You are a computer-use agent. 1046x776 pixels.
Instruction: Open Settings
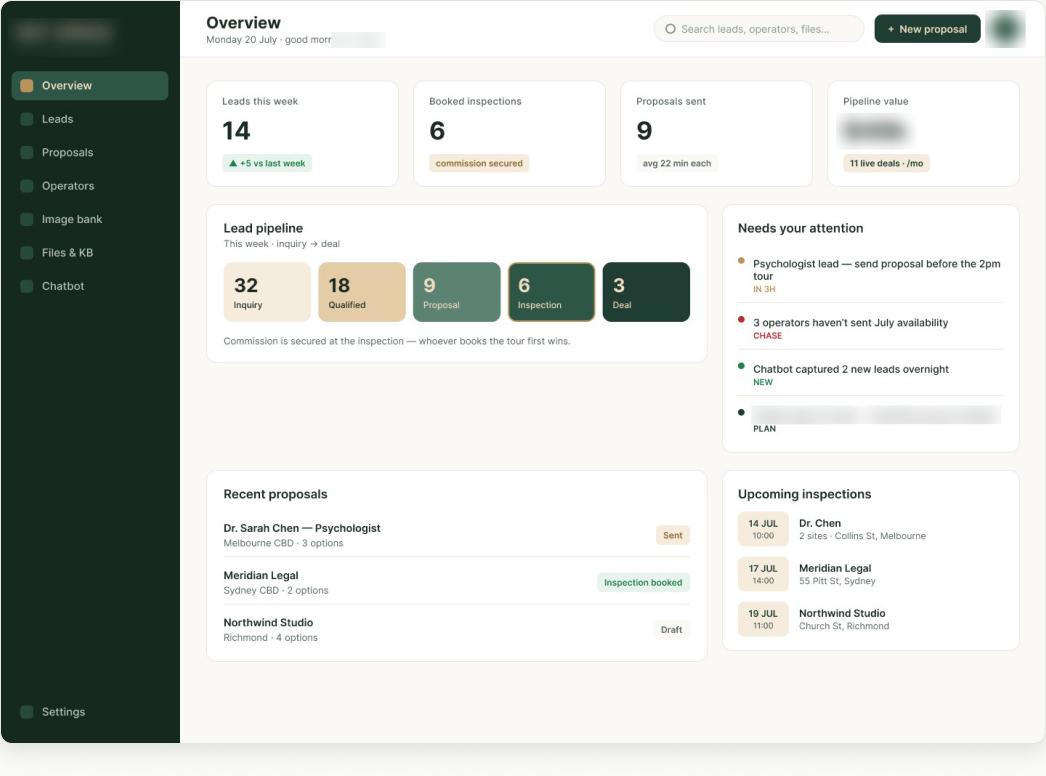point(90,711)
